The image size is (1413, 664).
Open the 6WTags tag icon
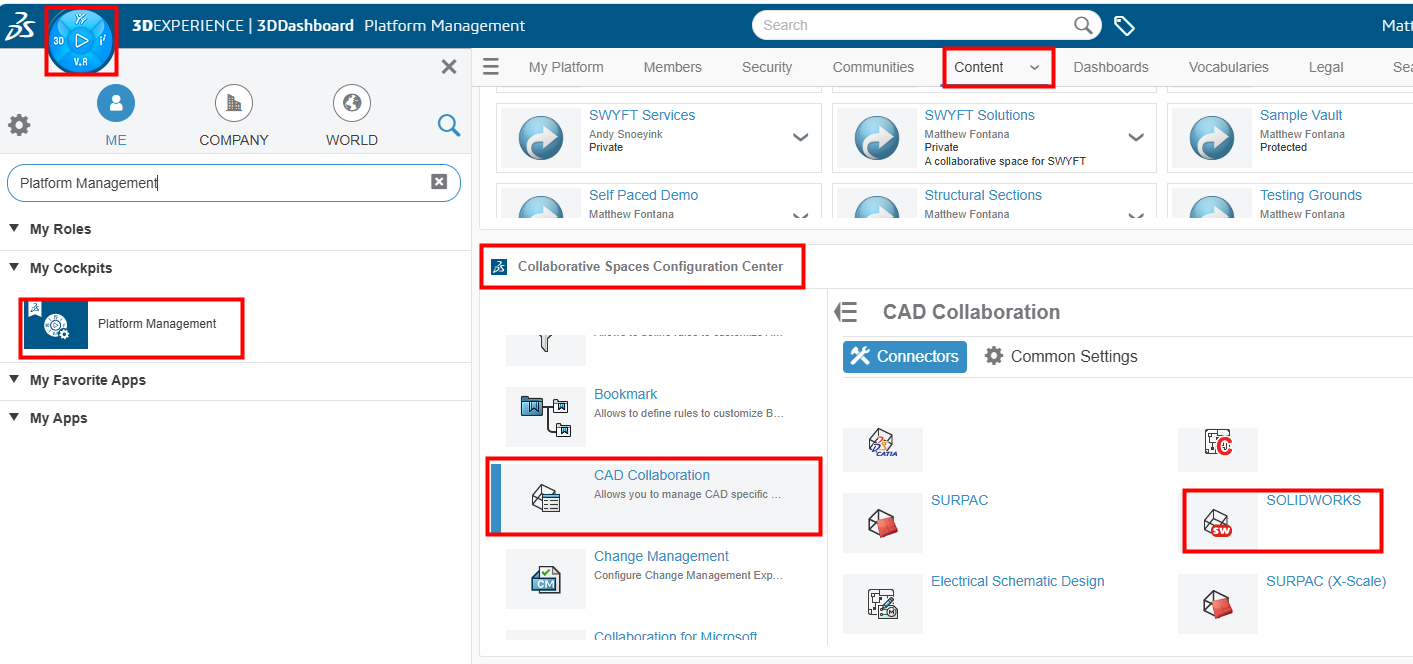1124,26
